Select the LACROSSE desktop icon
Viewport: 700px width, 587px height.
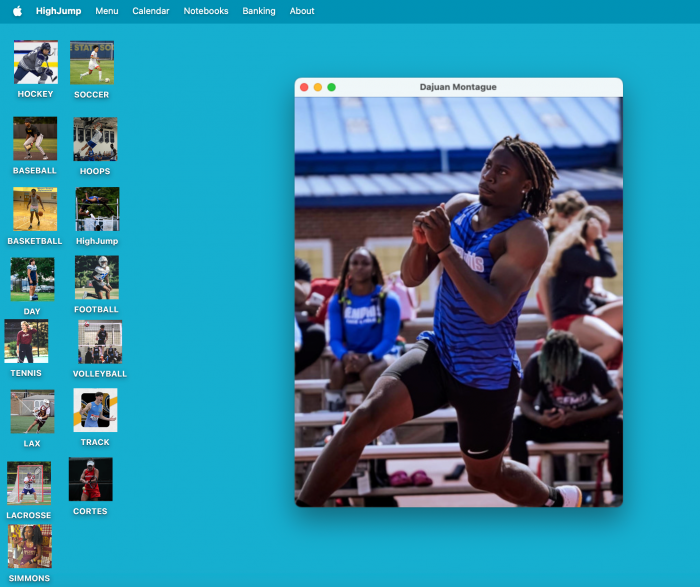click(x=29, y=483)
